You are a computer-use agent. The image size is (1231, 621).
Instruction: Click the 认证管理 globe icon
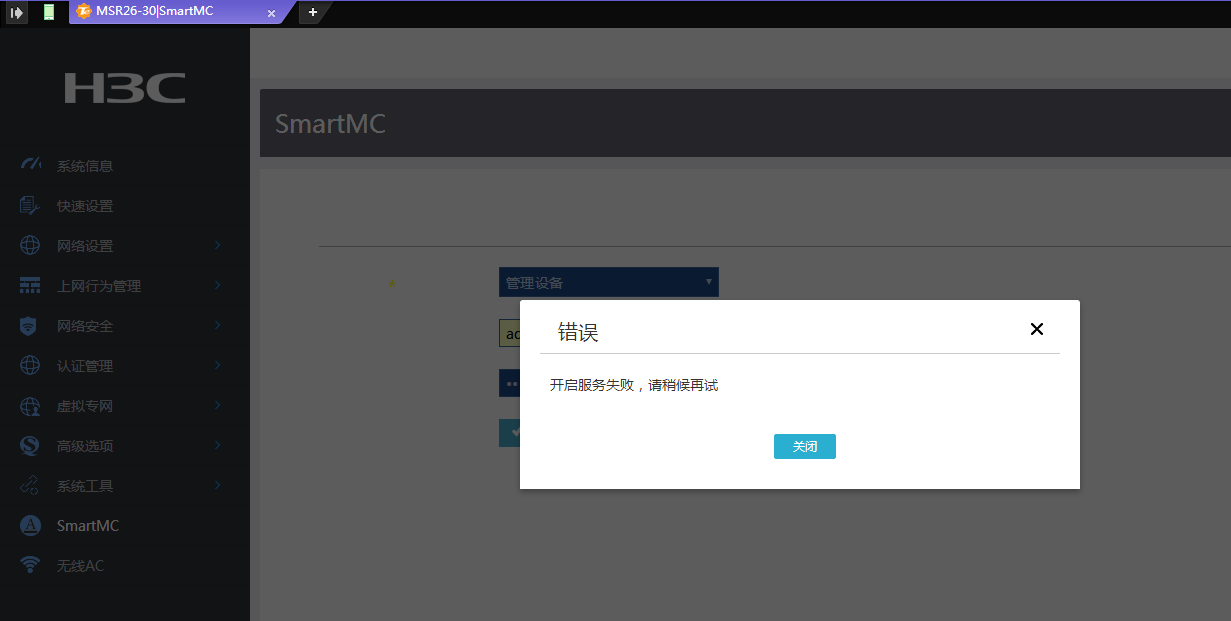pos(30,365)
